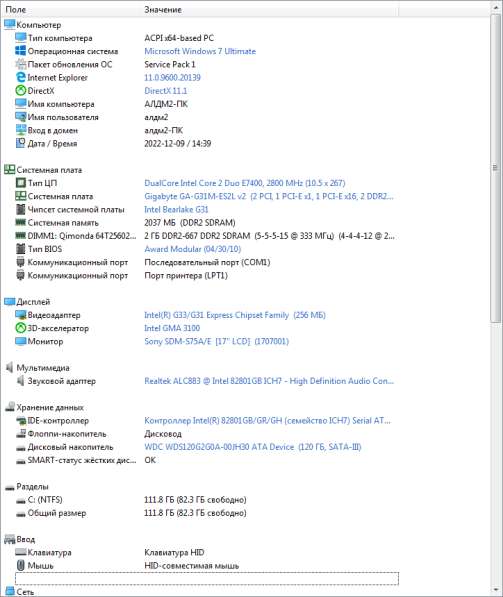Select the ACPI x64-based PC value

[x=179, y=38]
